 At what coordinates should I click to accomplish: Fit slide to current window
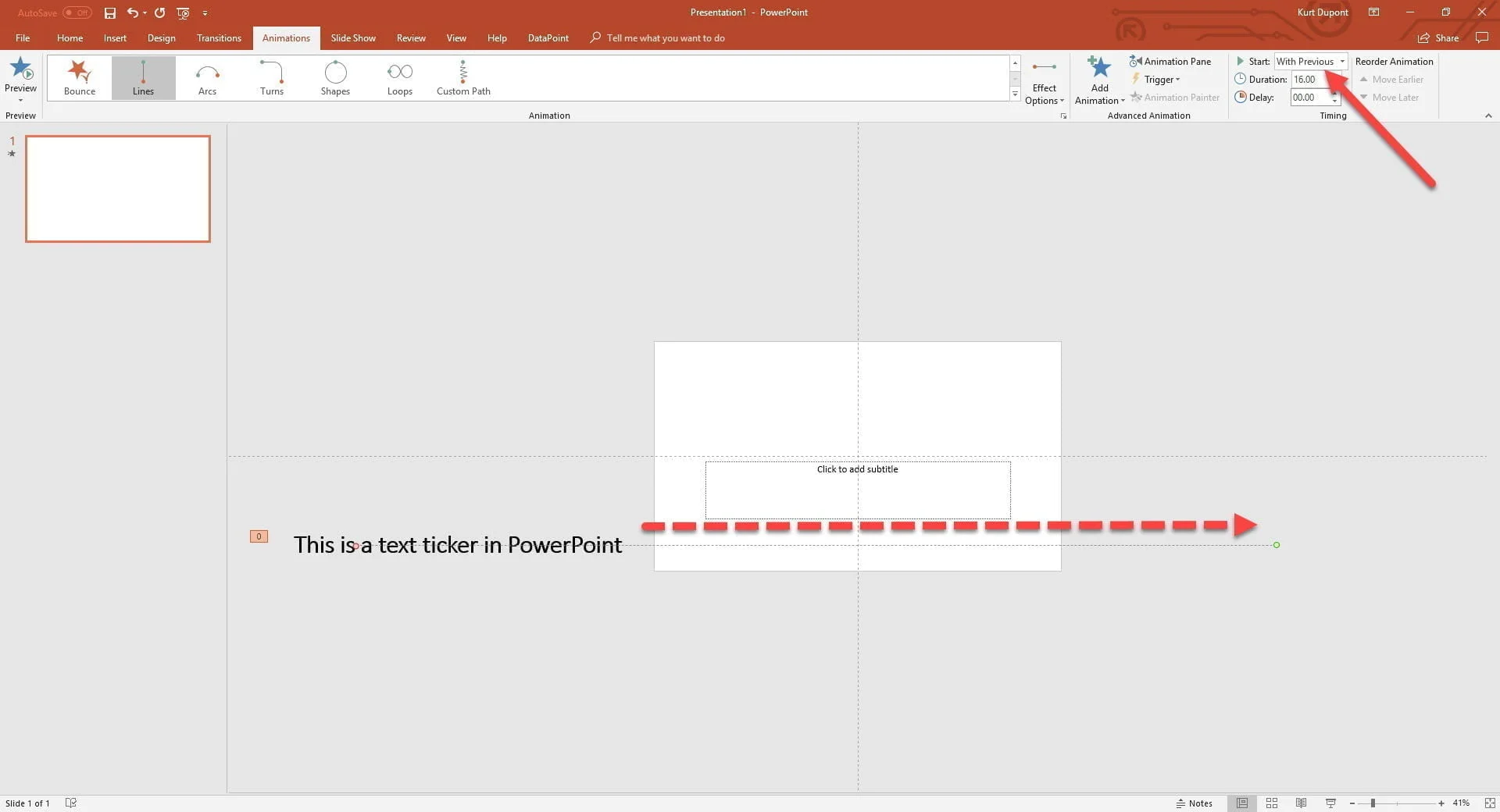click(1490, 803)
